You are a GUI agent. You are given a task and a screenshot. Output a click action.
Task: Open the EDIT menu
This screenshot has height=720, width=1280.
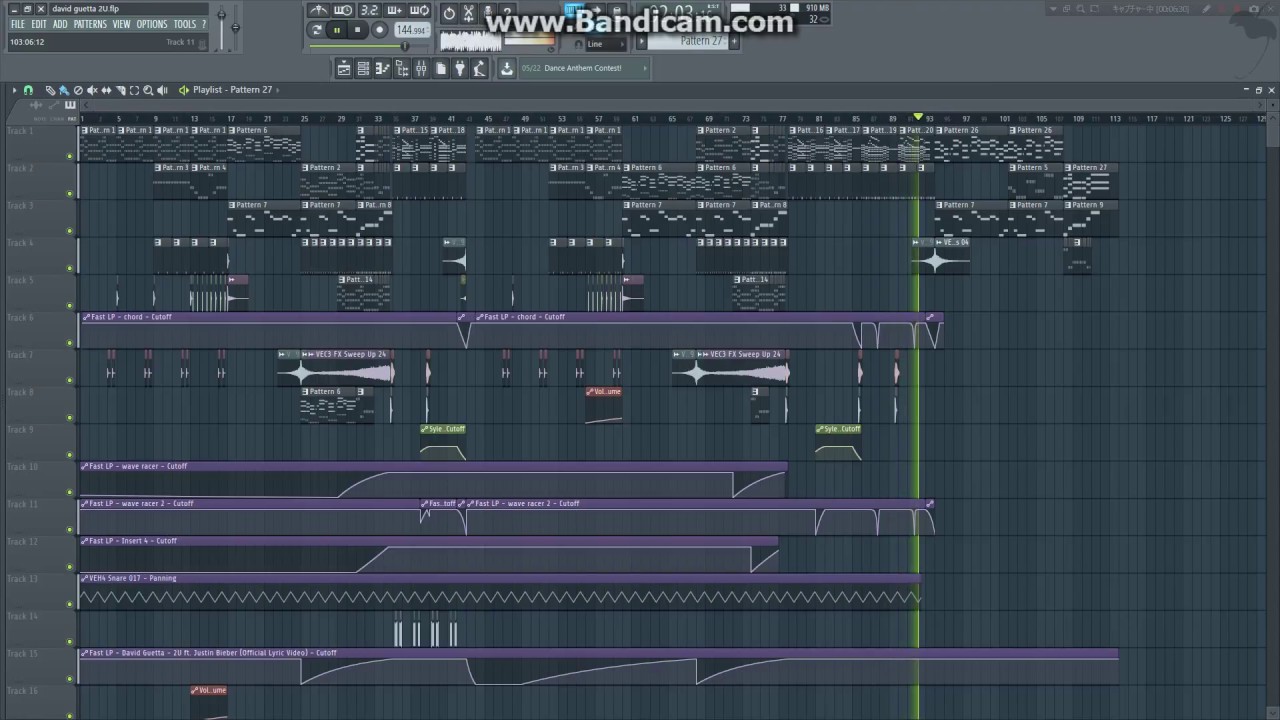pyautogui.click(x=38, y=24)
